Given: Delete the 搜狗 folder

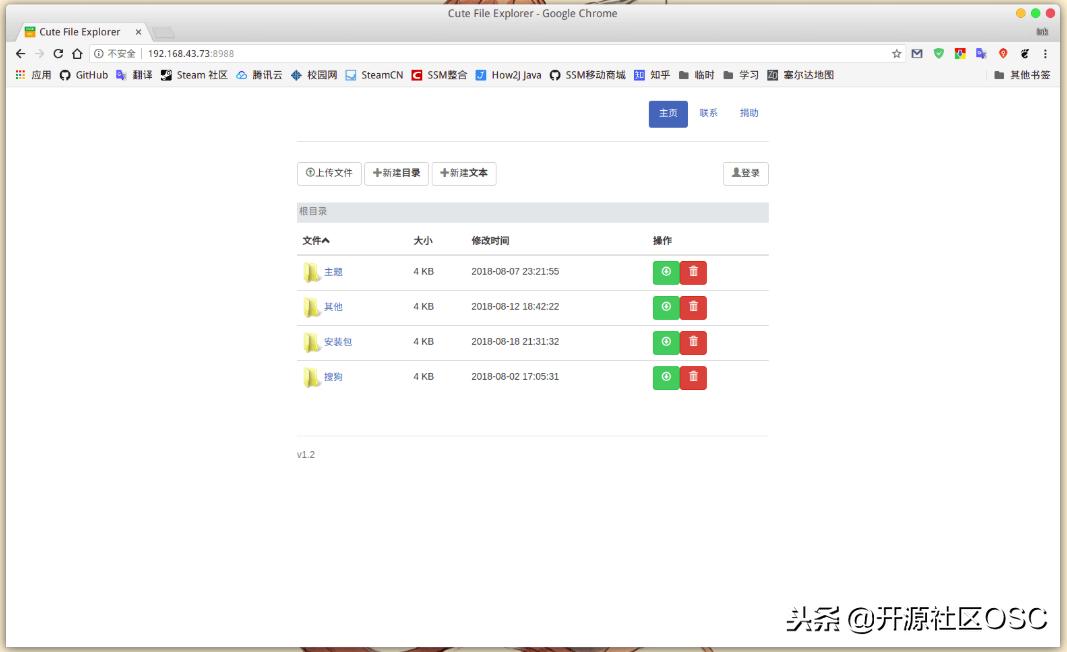Looking at the screenshot, I should 693,377.
